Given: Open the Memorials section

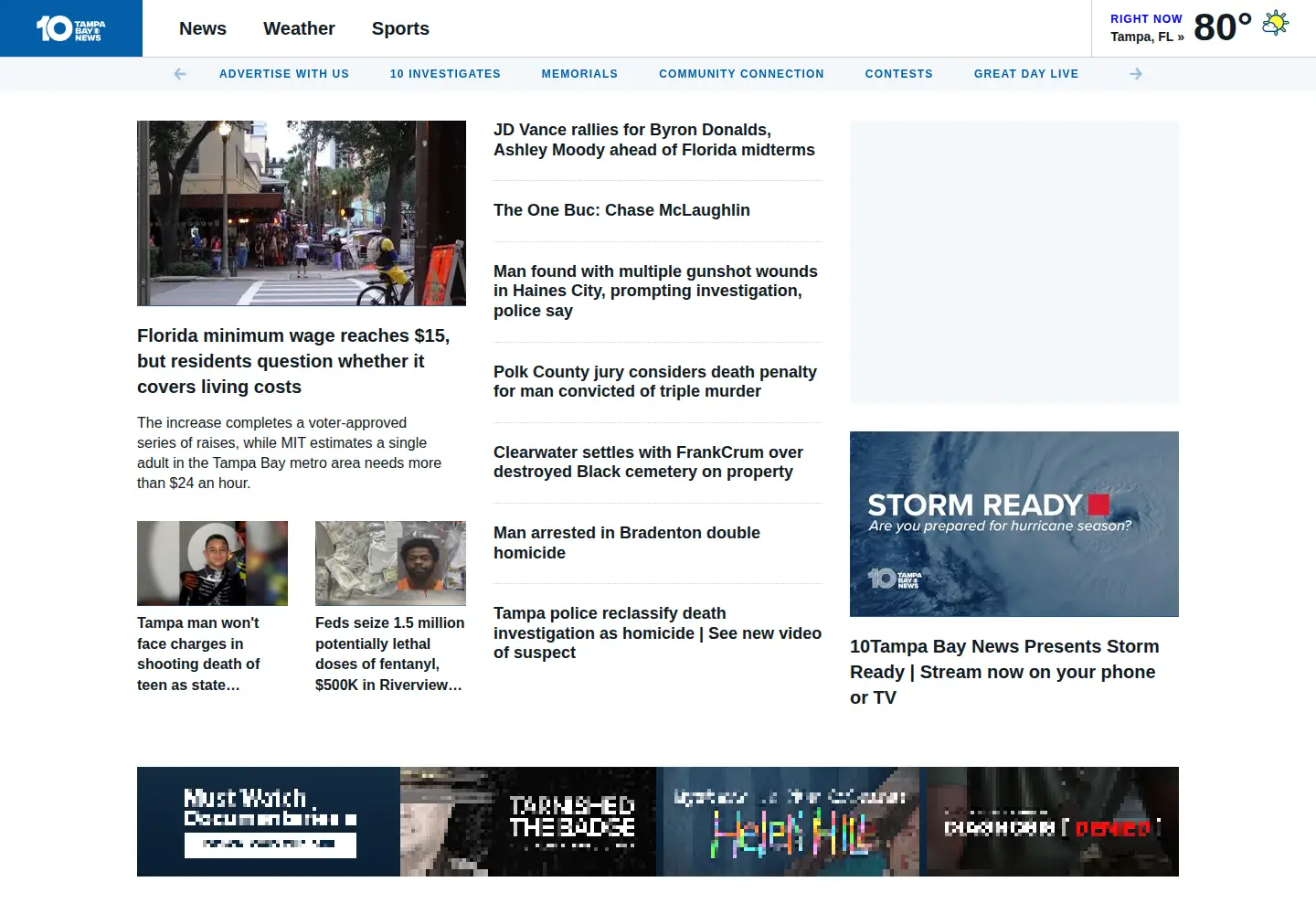Looking at the screenshot, I should tap(579, 74).
